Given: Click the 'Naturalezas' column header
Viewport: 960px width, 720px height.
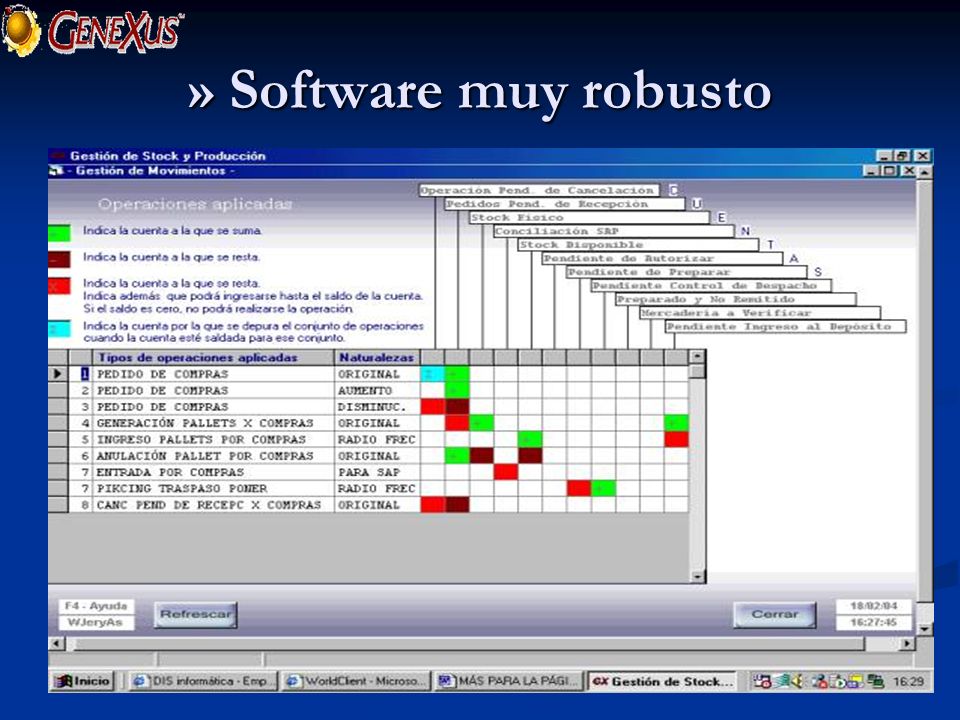Looking at the screenshot, I should point(377,357).
